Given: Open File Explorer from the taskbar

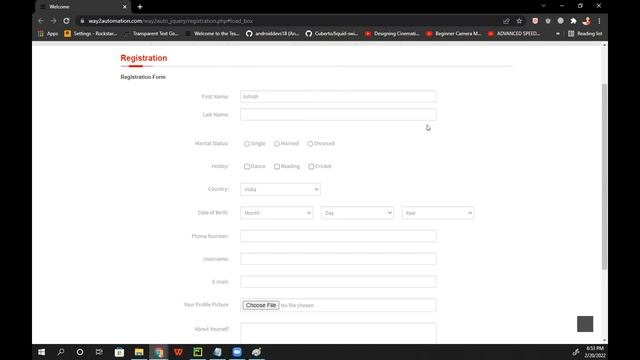Looking at the screenshot, I should (x=139, y=352).
